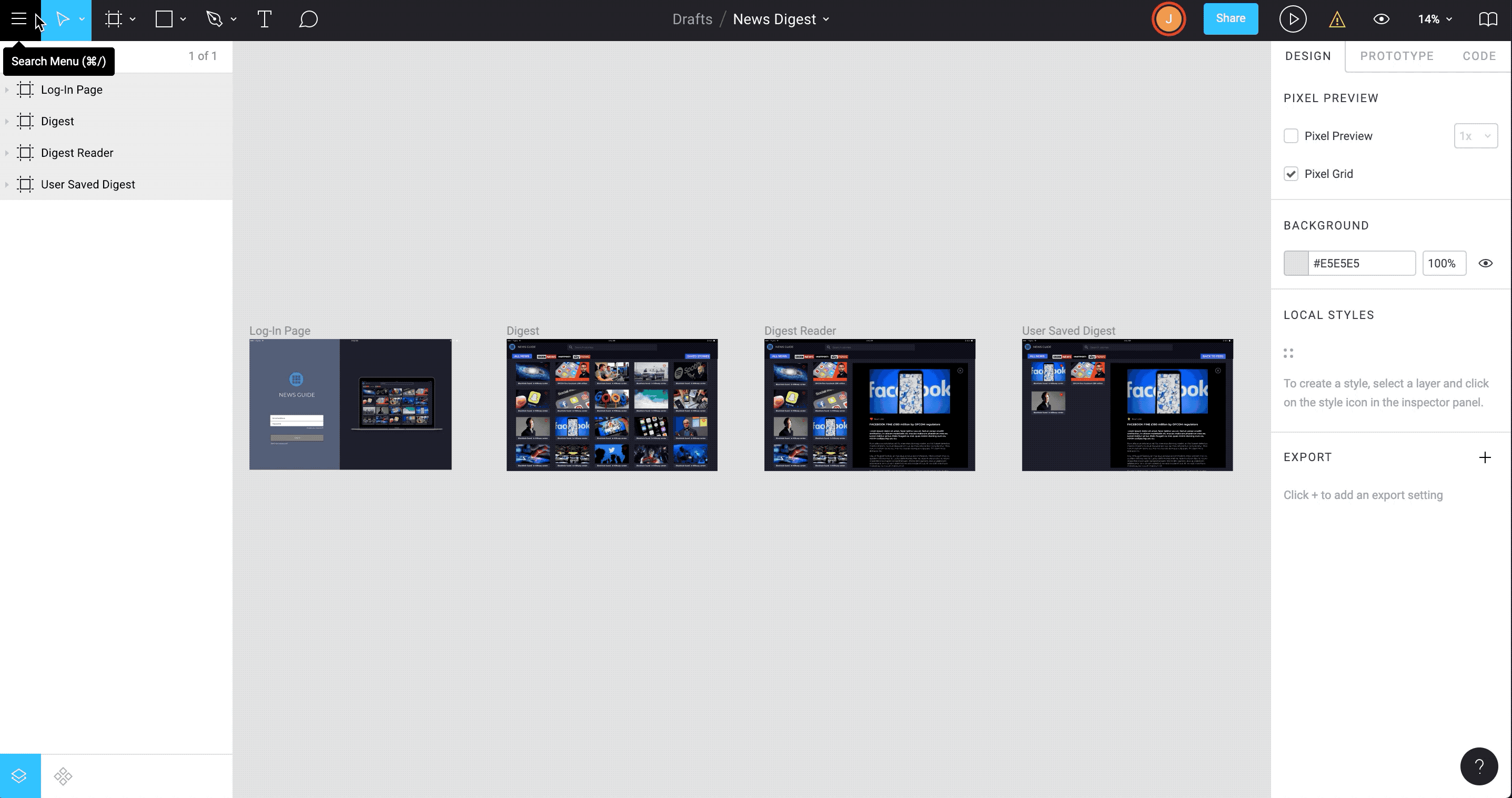
Task: Select the Frame tool
Action: point(113,19)
